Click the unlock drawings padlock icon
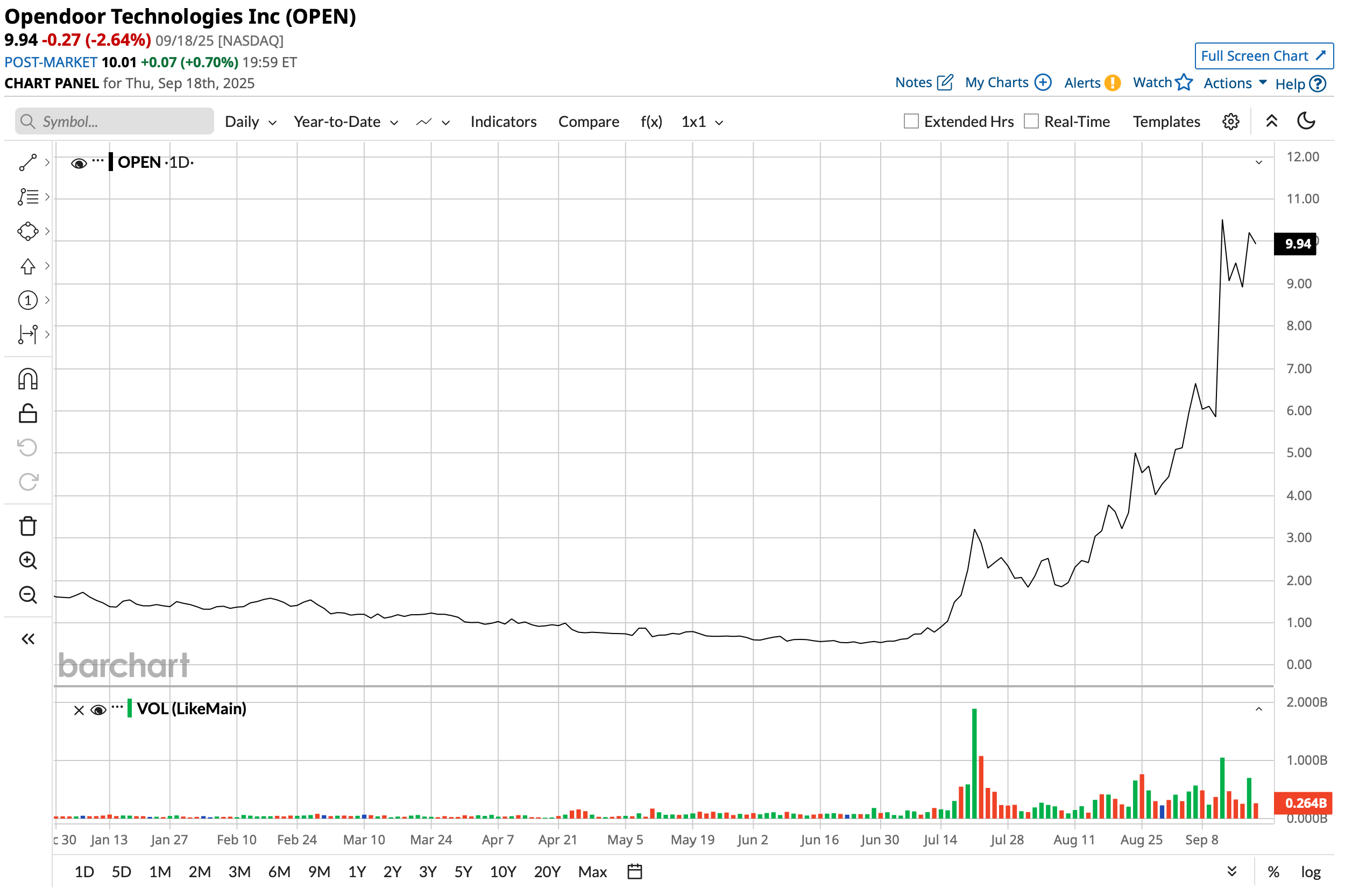 (27, 414)
